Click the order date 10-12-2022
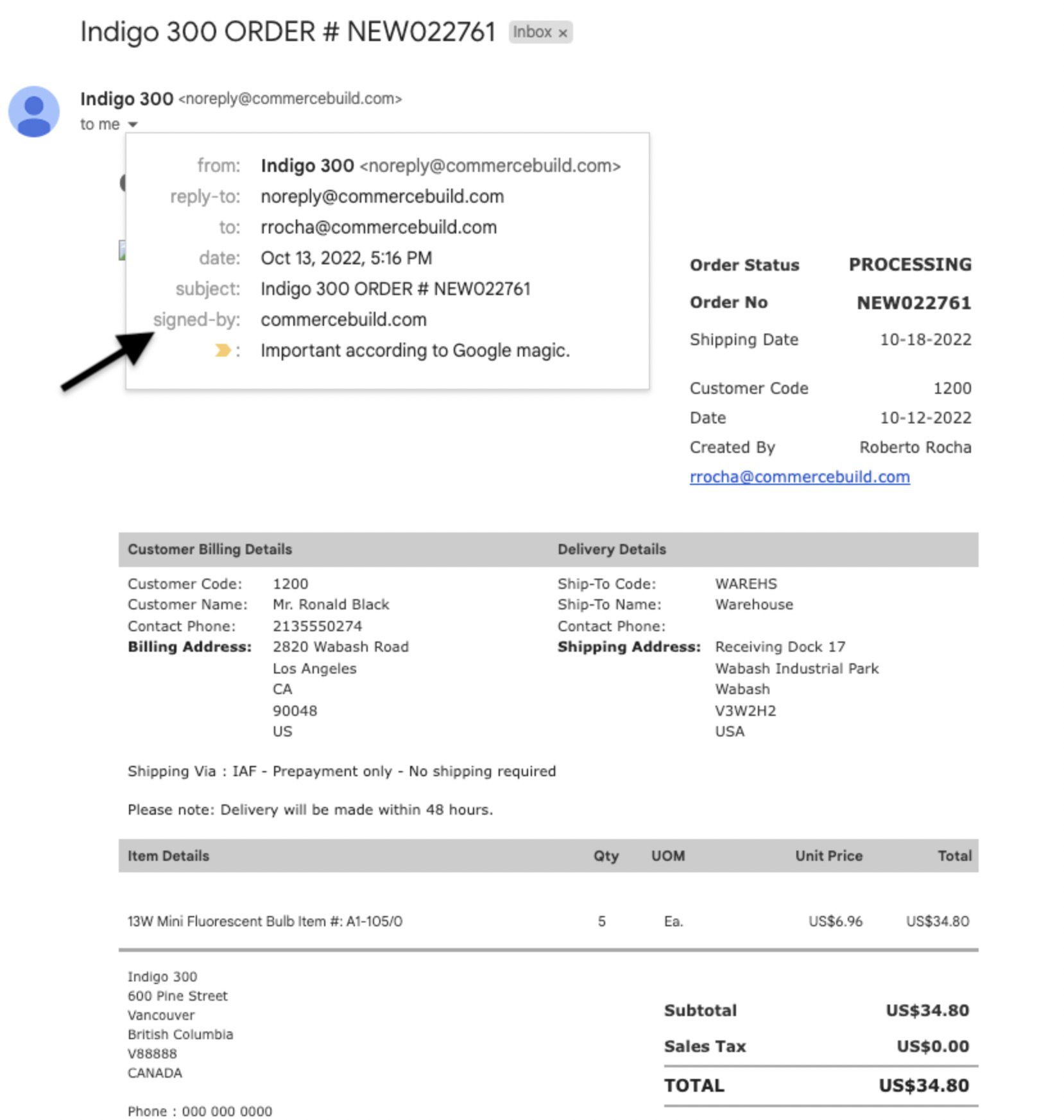 point(925,418)
